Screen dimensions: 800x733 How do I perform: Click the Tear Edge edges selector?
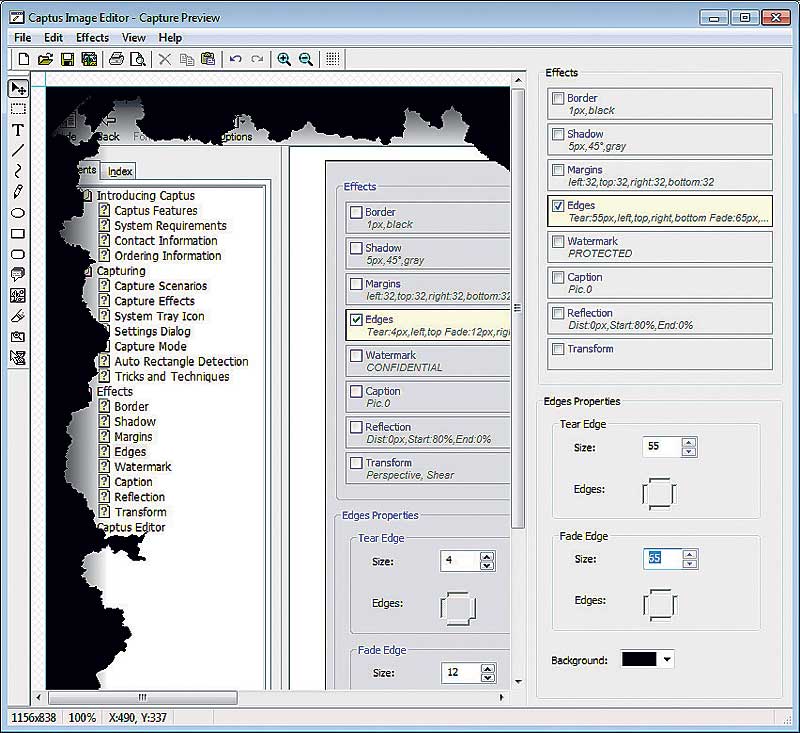659,494
